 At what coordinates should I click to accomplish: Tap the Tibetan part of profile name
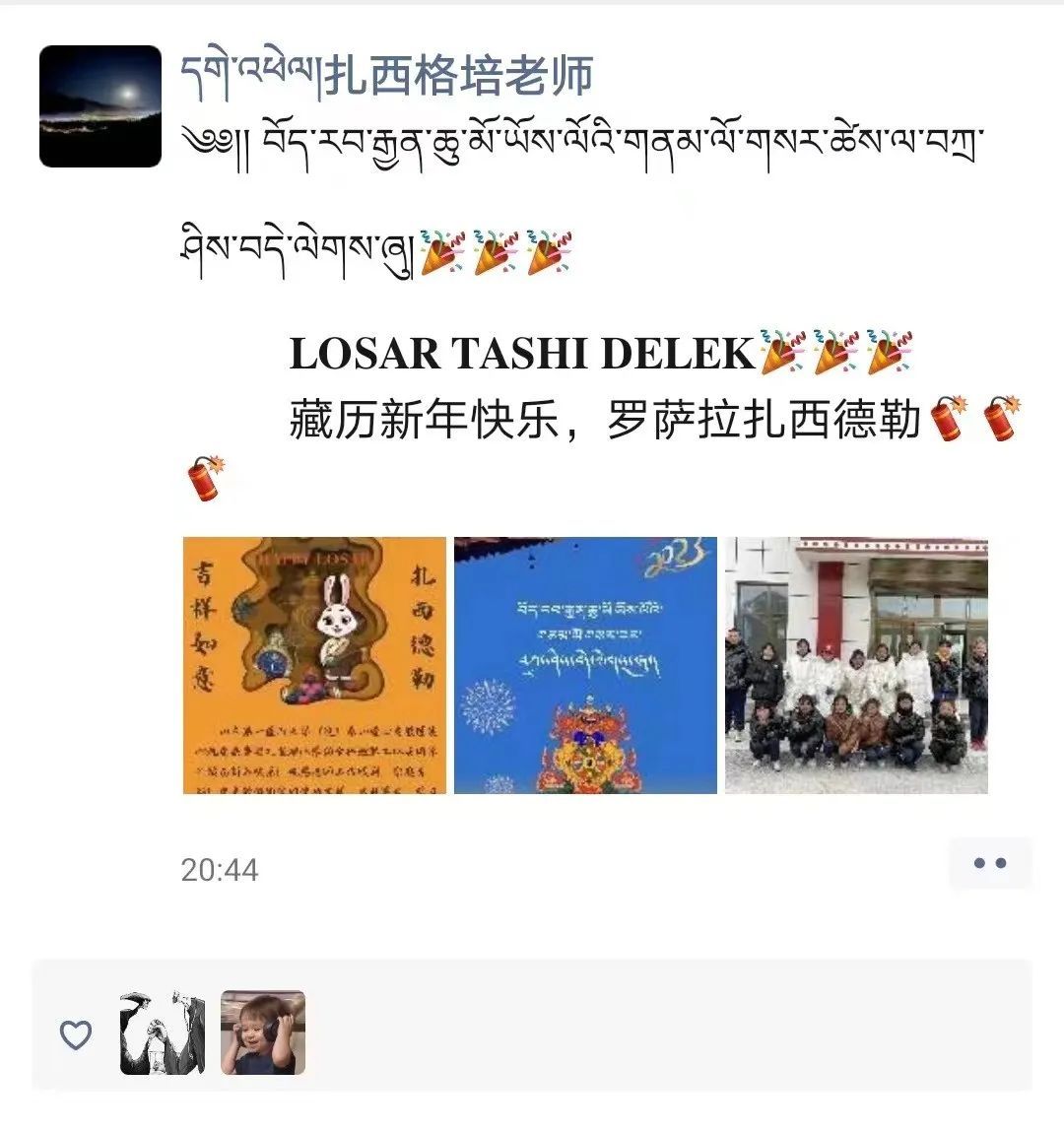tap(247, 76)
